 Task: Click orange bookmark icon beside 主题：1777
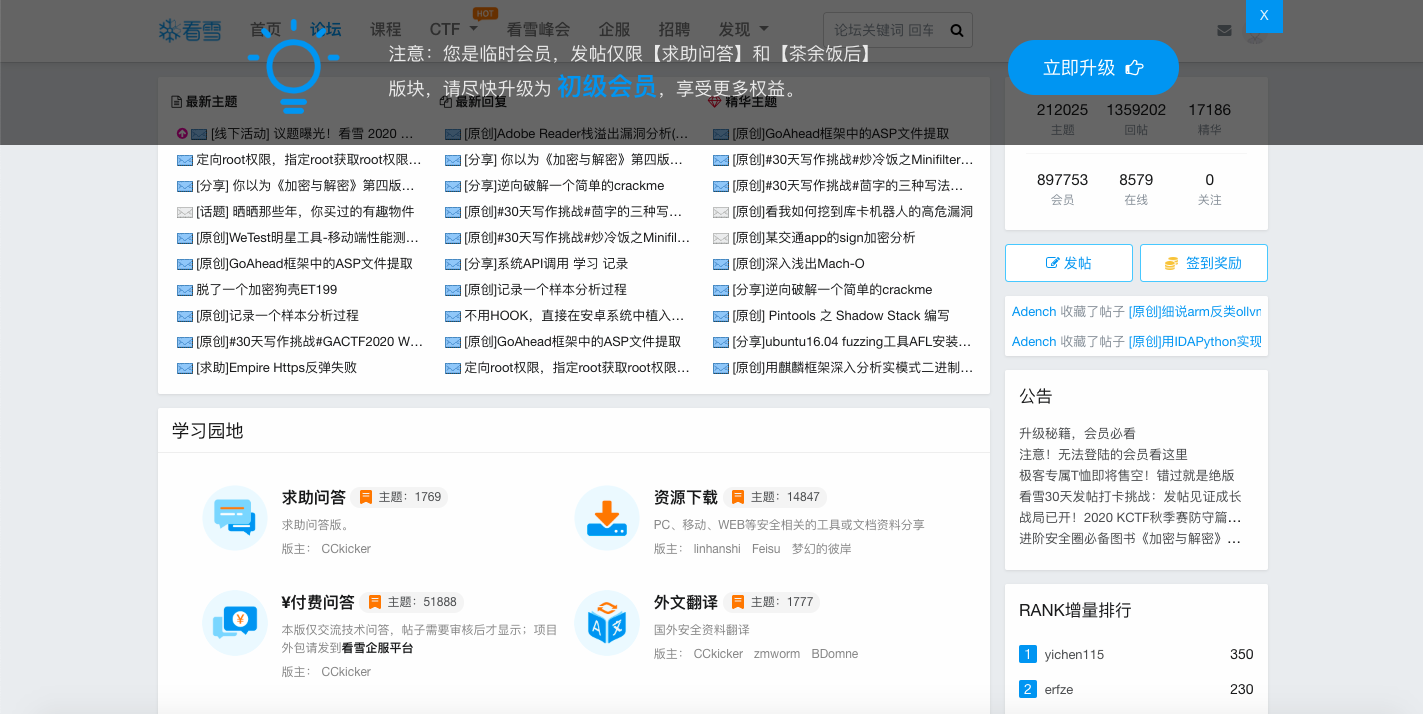(x=738, y=602)
